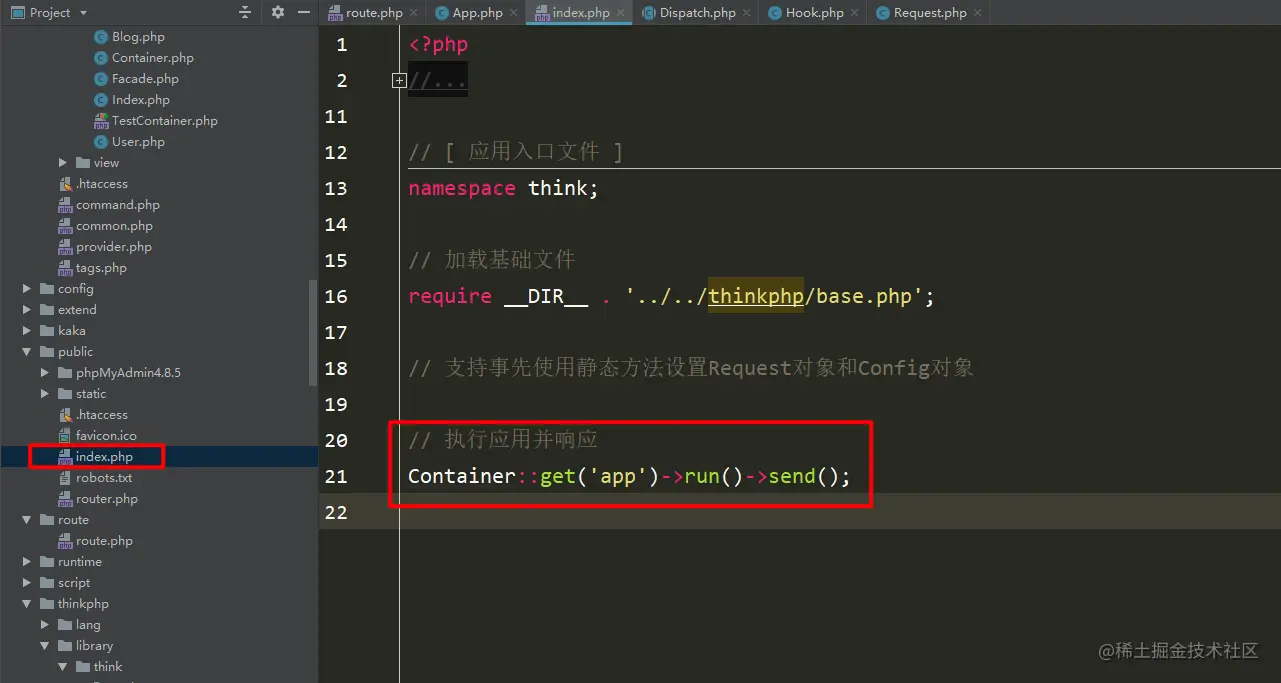Viewport: 1281px width, 683px height.
Task: Select index.php in the public folder
Action: pos(104,457)
